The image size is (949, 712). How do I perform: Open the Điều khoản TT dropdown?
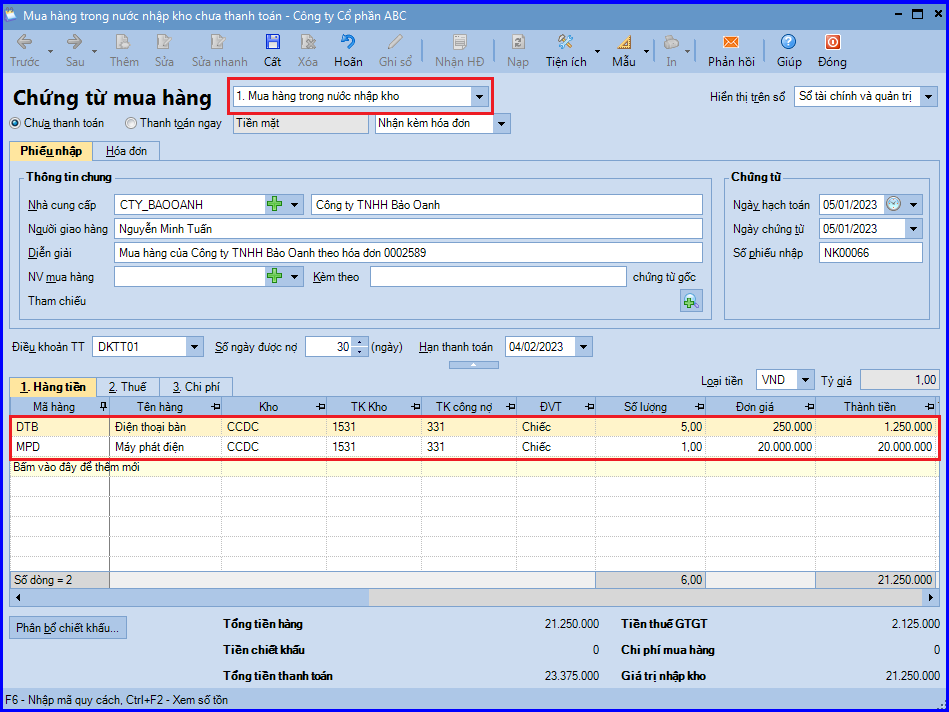[194, 347]
